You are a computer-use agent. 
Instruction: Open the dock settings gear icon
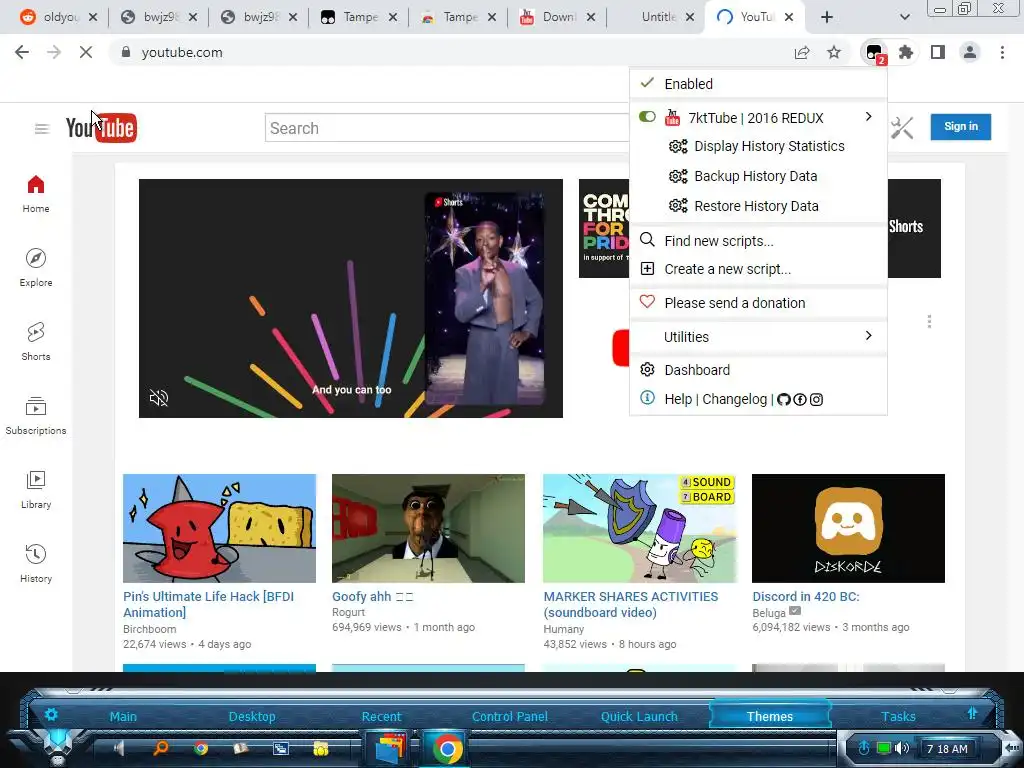pos(52,714)
